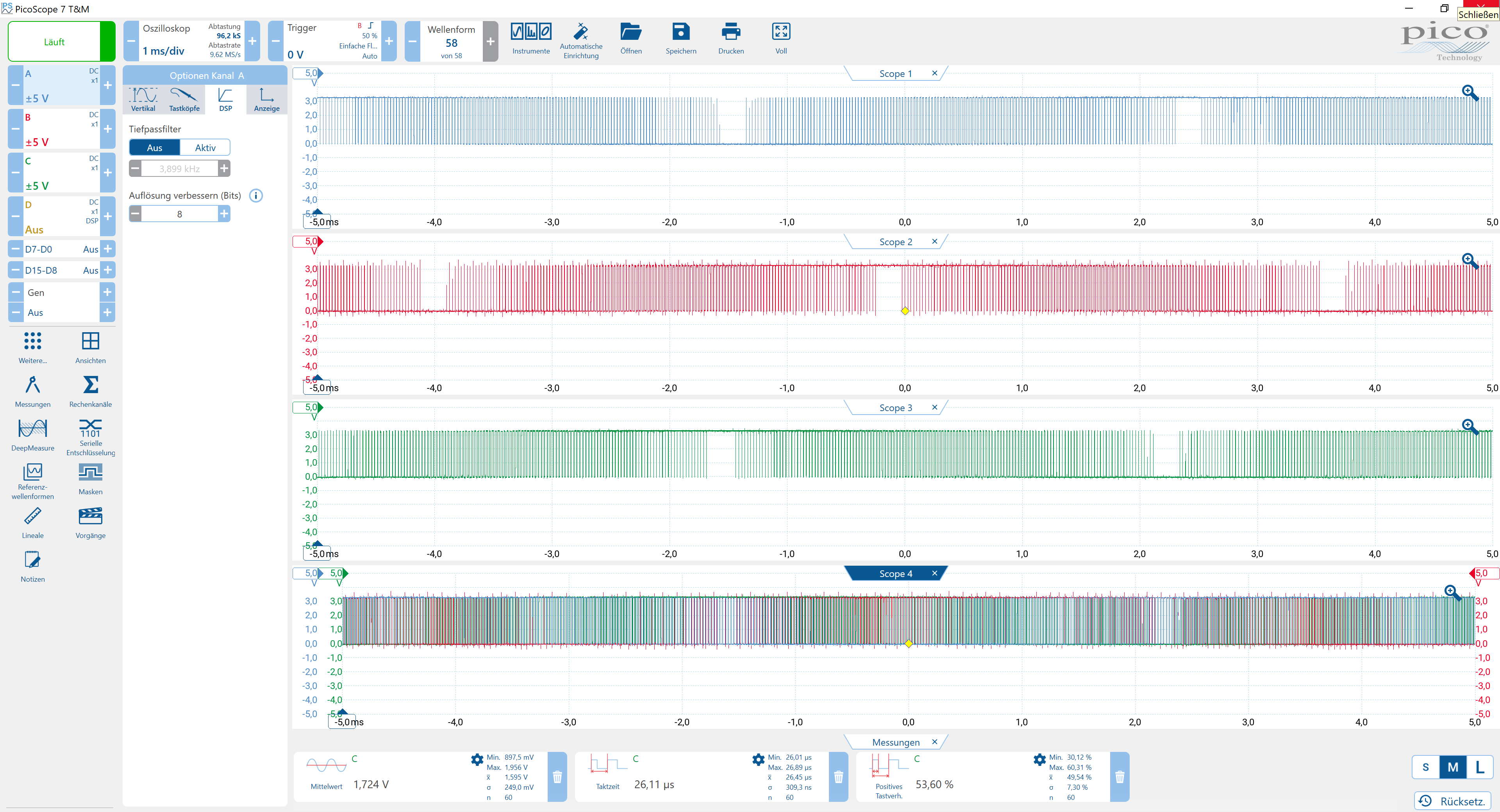The height and width of the screenshot is (812, 1500).
Task: Open the DSP options tab
Action: click(225, 100)
